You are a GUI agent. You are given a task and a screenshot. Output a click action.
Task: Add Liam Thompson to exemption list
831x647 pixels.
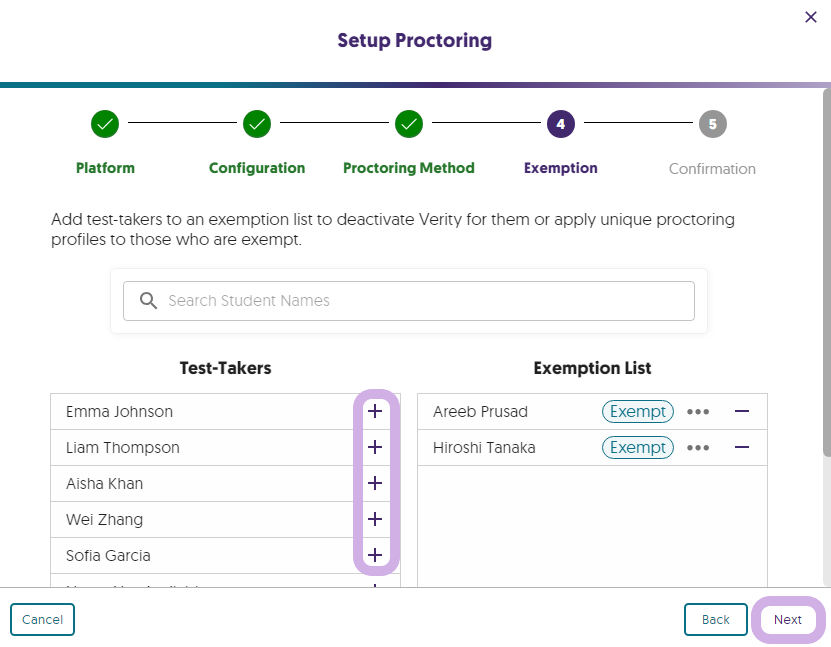(x=375, y=447)
